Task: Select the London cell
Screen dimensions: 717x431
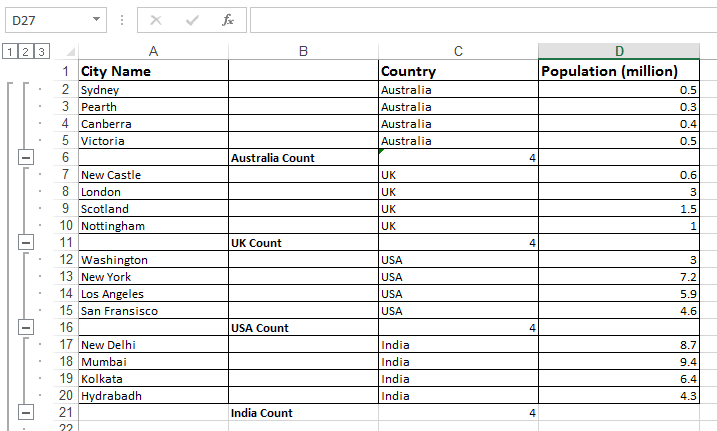Action: pos(154,192)
